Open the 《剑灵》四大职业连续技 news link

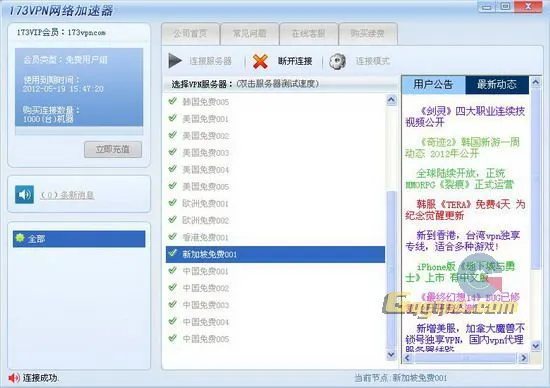[465, 117]
